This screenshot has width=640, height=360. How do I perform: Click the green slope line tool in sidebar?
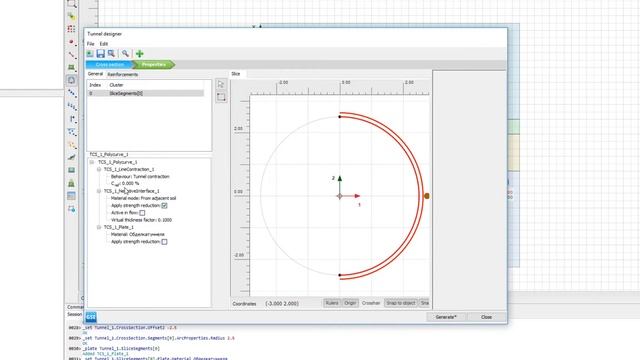(x=72, y=157)
